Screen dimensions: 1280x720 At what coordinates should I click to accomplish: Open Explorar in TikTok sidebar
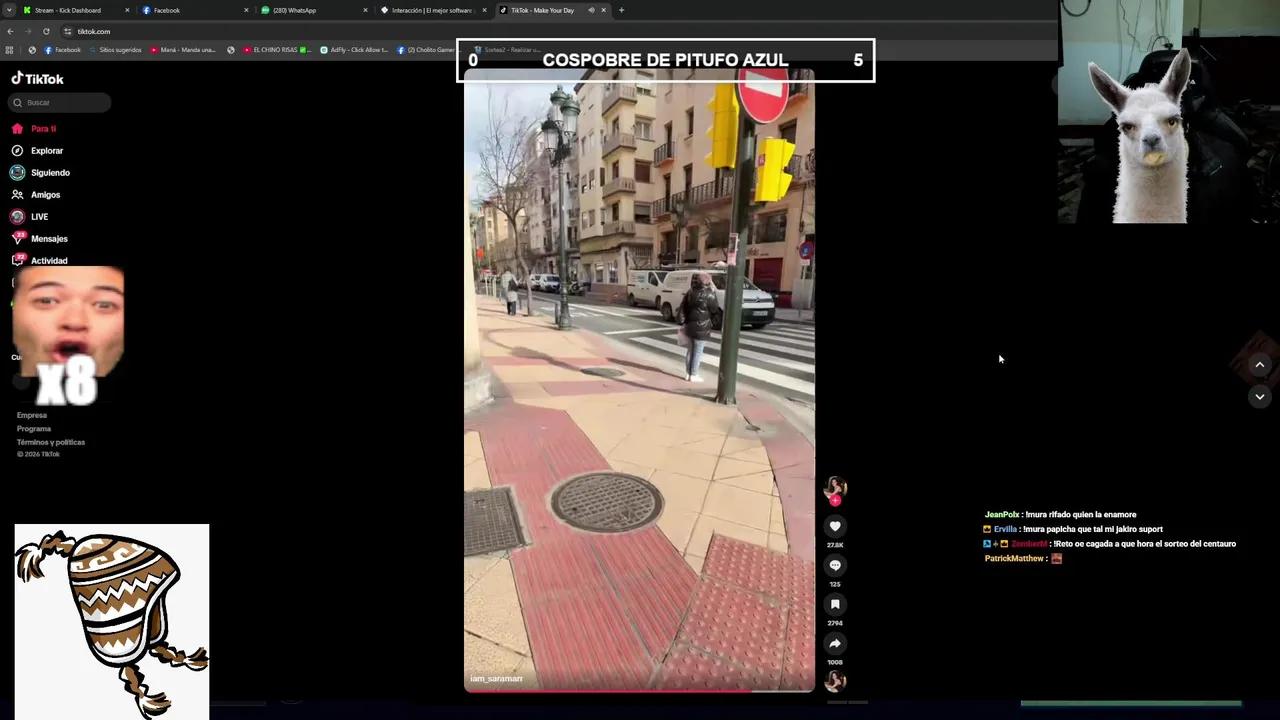pos(46,151)
